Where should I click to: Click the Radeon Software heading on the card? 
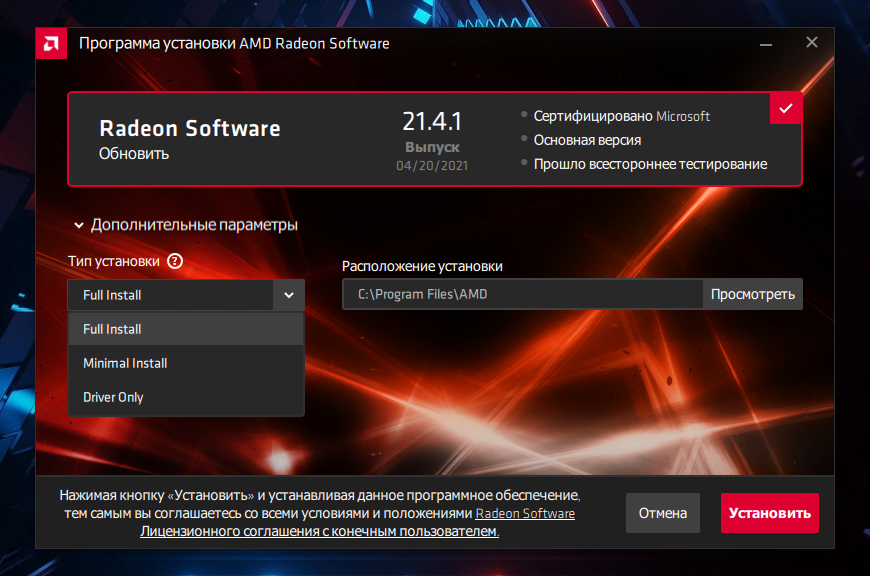pyautogui.click(x=190, y=128)
